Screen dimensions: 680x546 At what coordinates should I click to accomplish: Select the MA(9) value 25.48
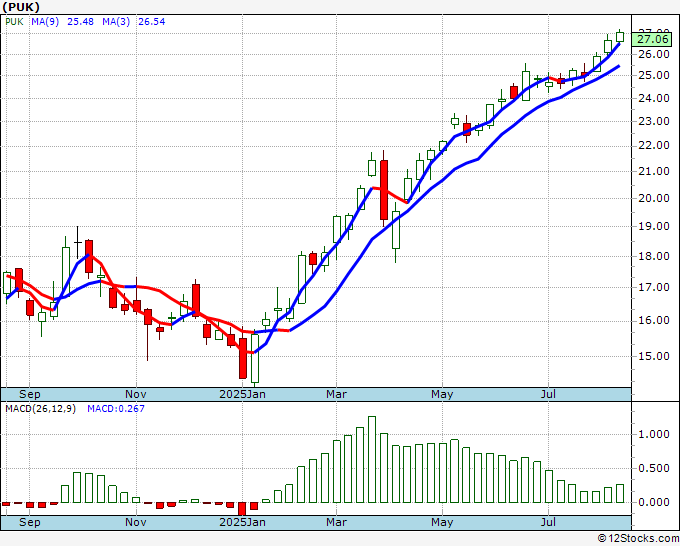(80, 22)
